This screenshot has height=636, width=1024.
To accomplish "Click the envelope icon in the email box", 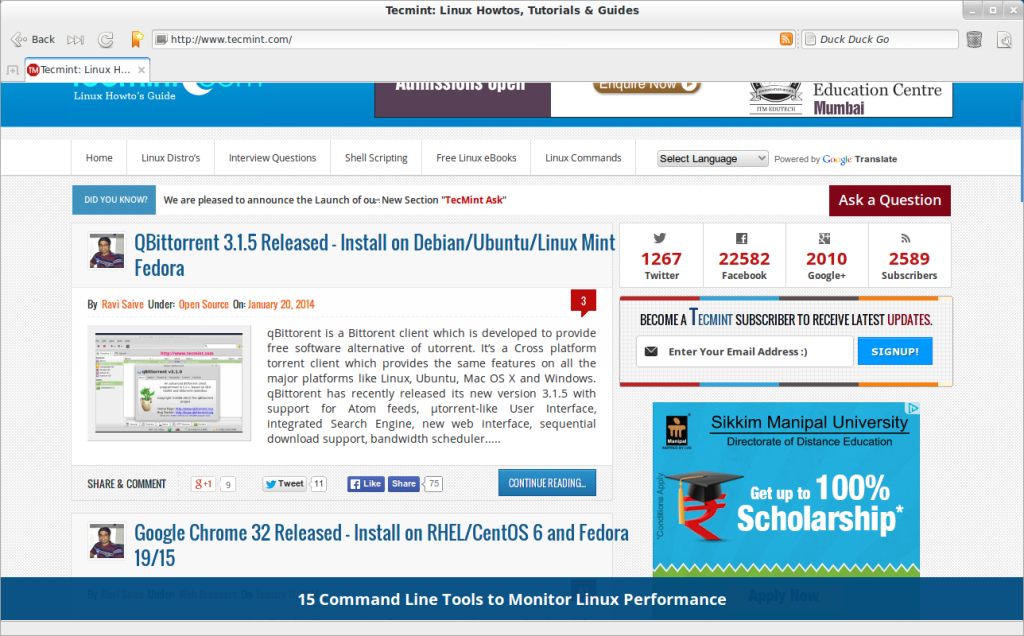I will point(651,351).
